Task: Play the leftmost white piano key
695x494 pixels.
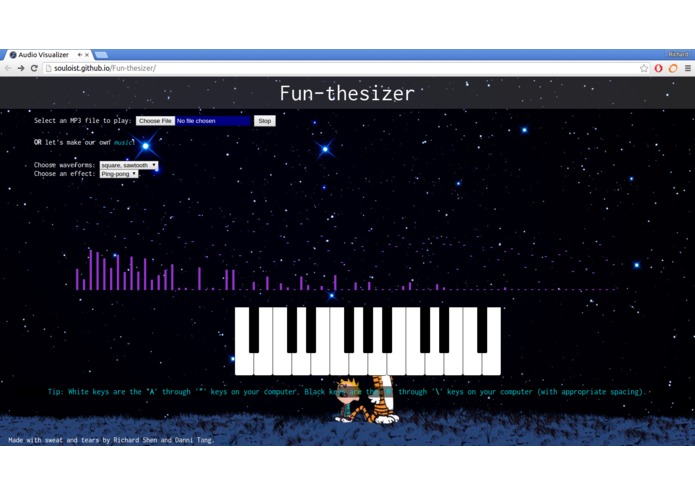Action: 242,361
